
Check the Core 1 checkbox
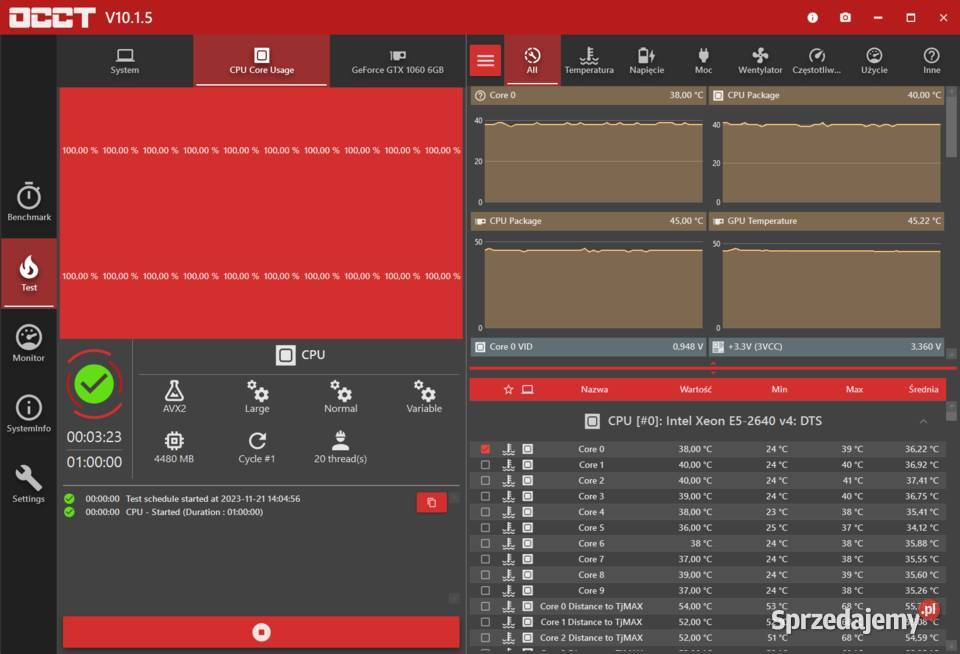(x=486, y=465)
